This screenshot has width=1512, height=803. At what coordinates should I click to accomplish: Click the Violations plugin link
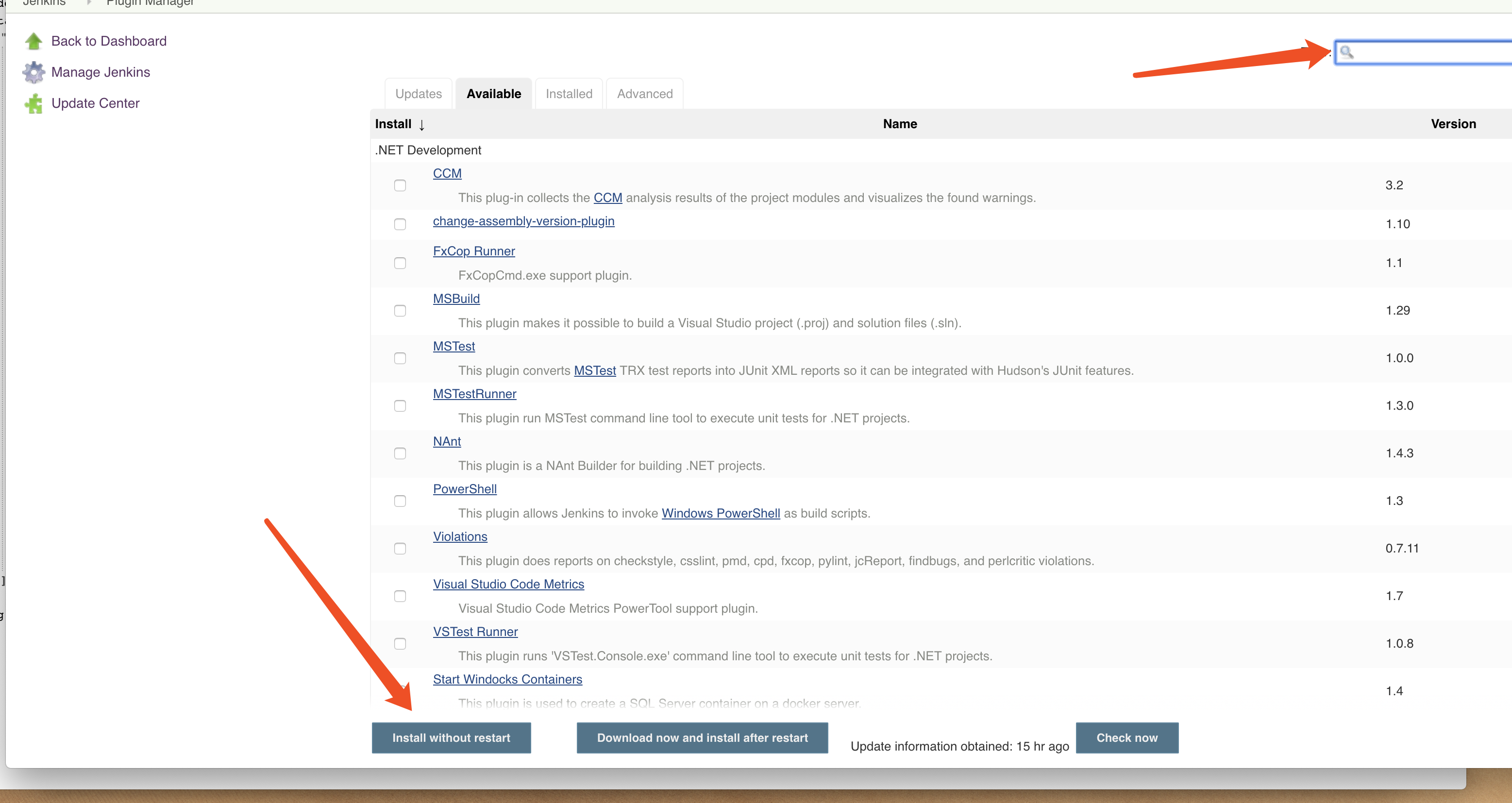460,536
